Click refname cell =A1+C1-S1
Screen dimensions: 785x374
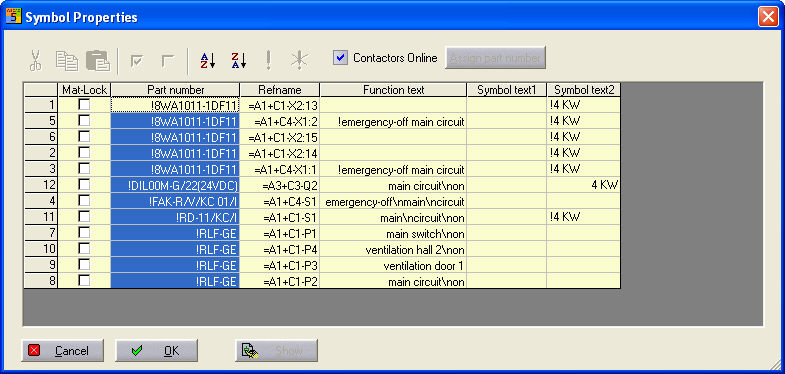point(280,217)
